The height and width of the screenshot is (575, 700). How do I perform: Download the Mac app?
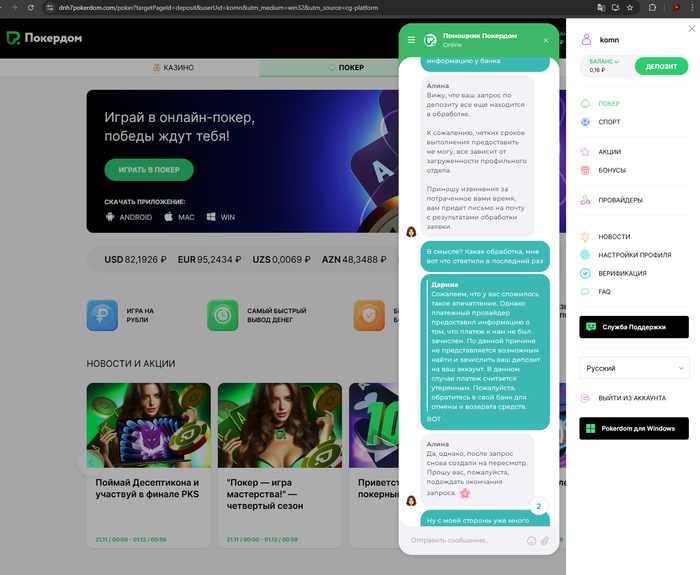pos(179,217)
